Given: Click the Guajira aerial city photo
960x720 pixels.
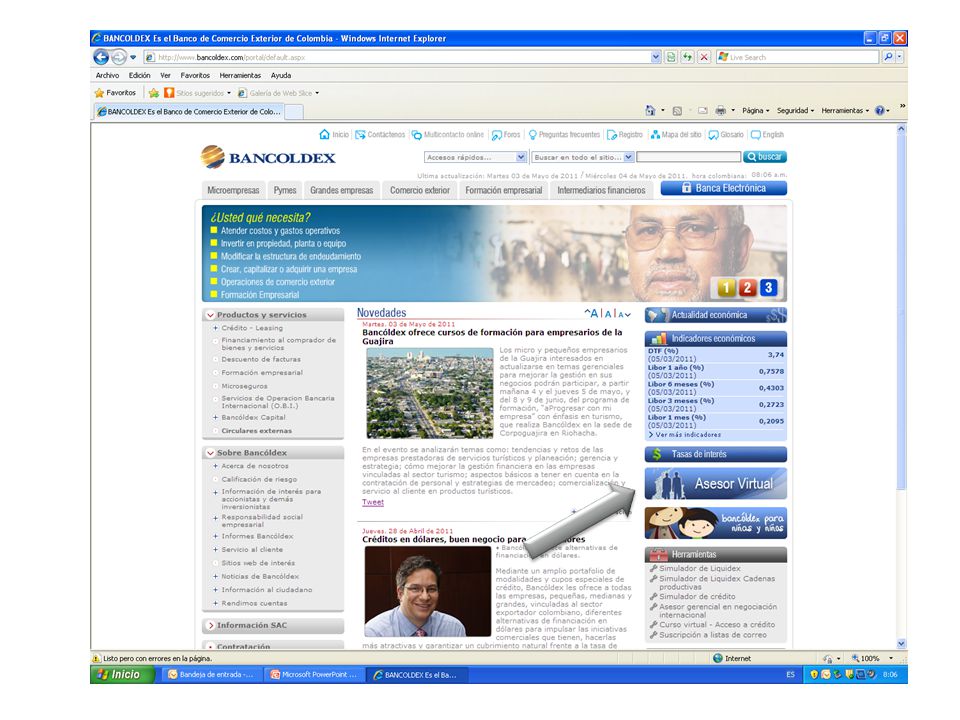Looking at the screenshot, I should (429, 393).
